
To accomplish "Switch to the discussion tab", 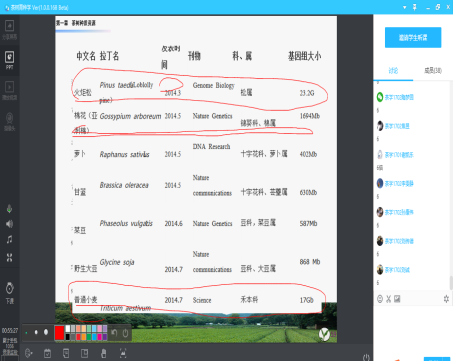I will click(x=393, y=71).
